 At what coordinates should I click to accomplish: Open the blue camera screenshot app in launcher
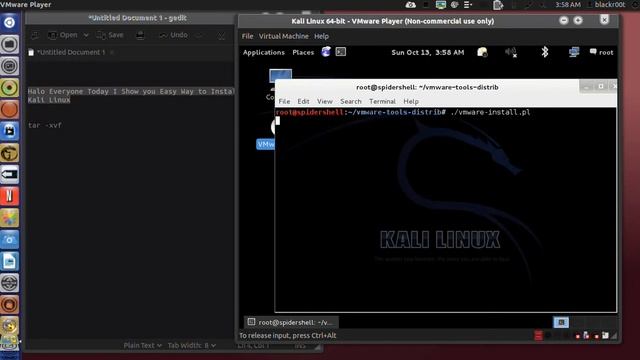click(9, 240)
